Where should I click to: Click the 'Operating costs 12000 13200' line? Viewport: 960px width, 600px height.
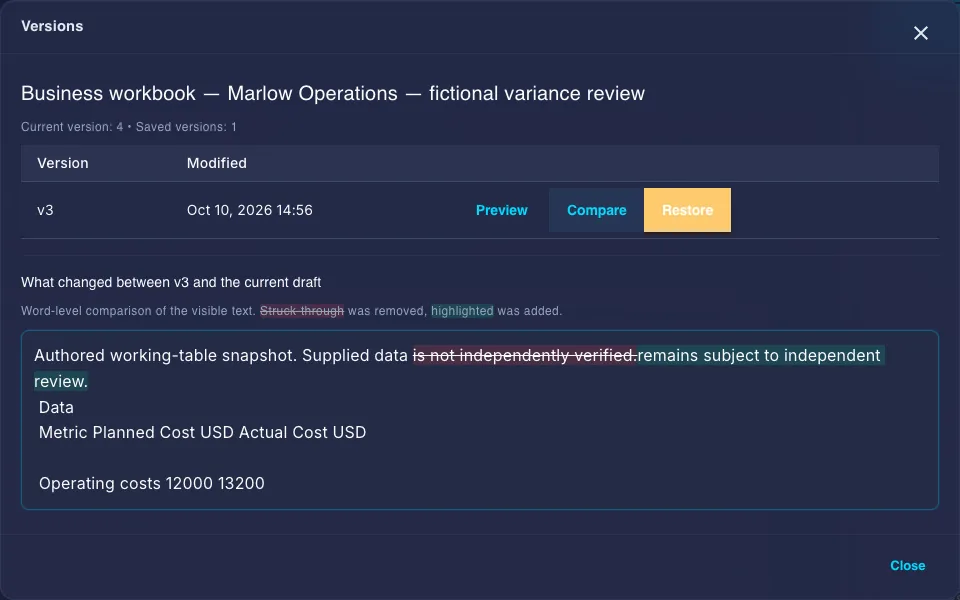152,483
